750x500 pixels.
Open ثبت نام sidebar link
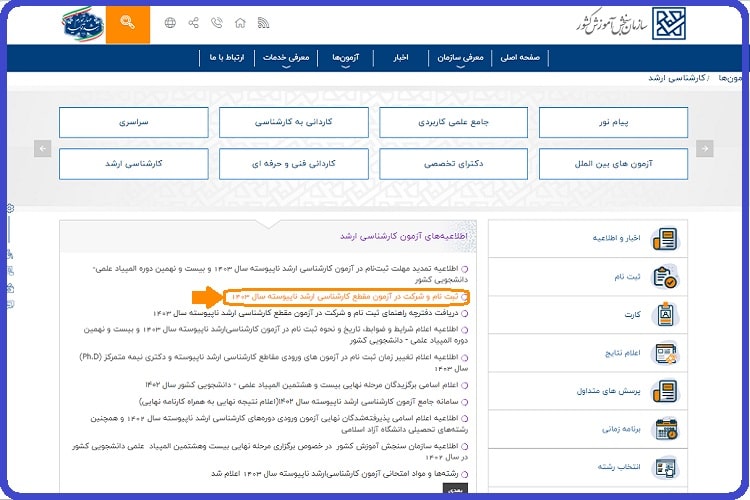tap(627, 277)
